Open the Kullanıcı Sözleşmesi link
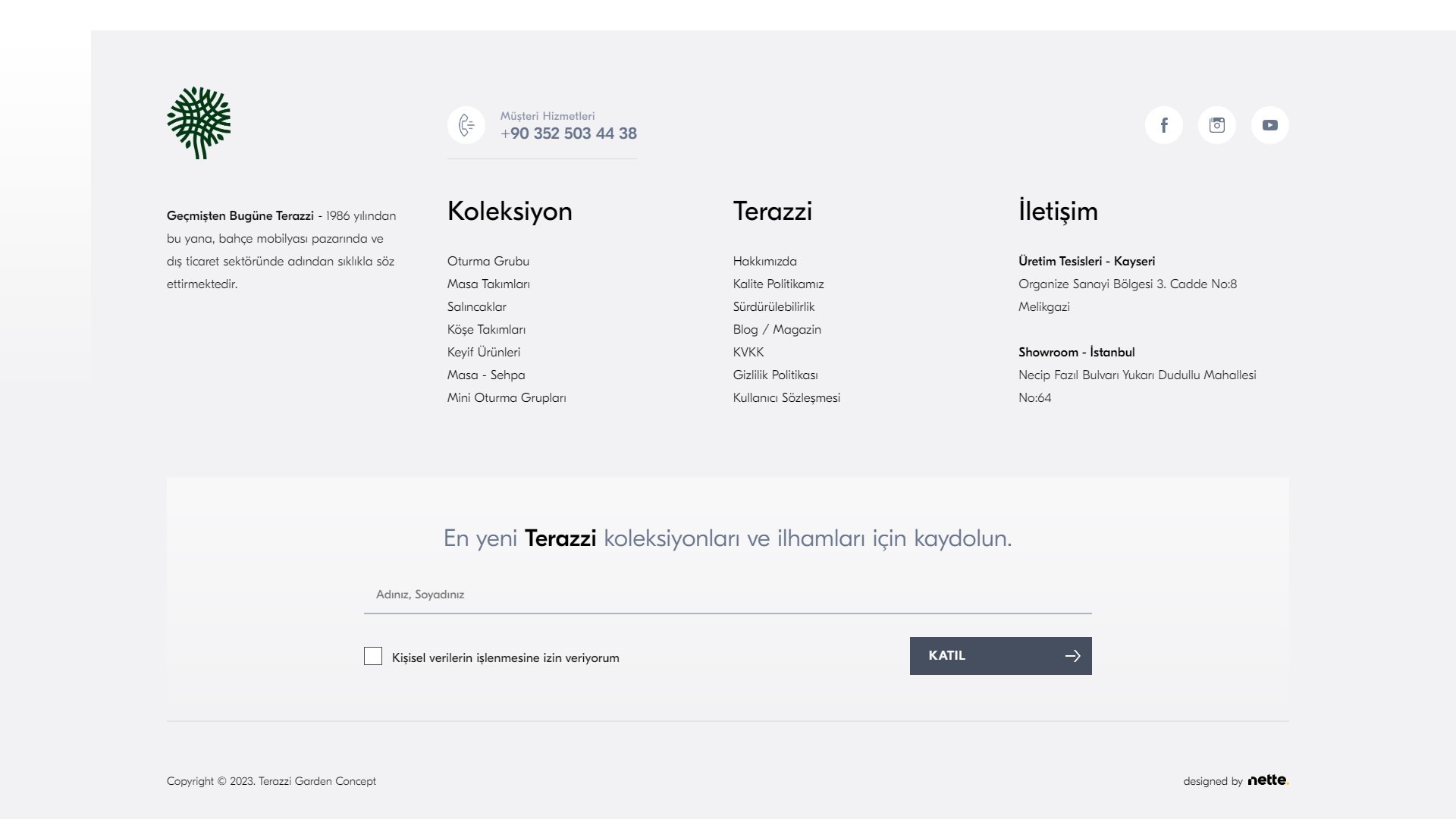The width and height of the screenshot is (1456, 819). pyautogui.click(x=786, y=397)
